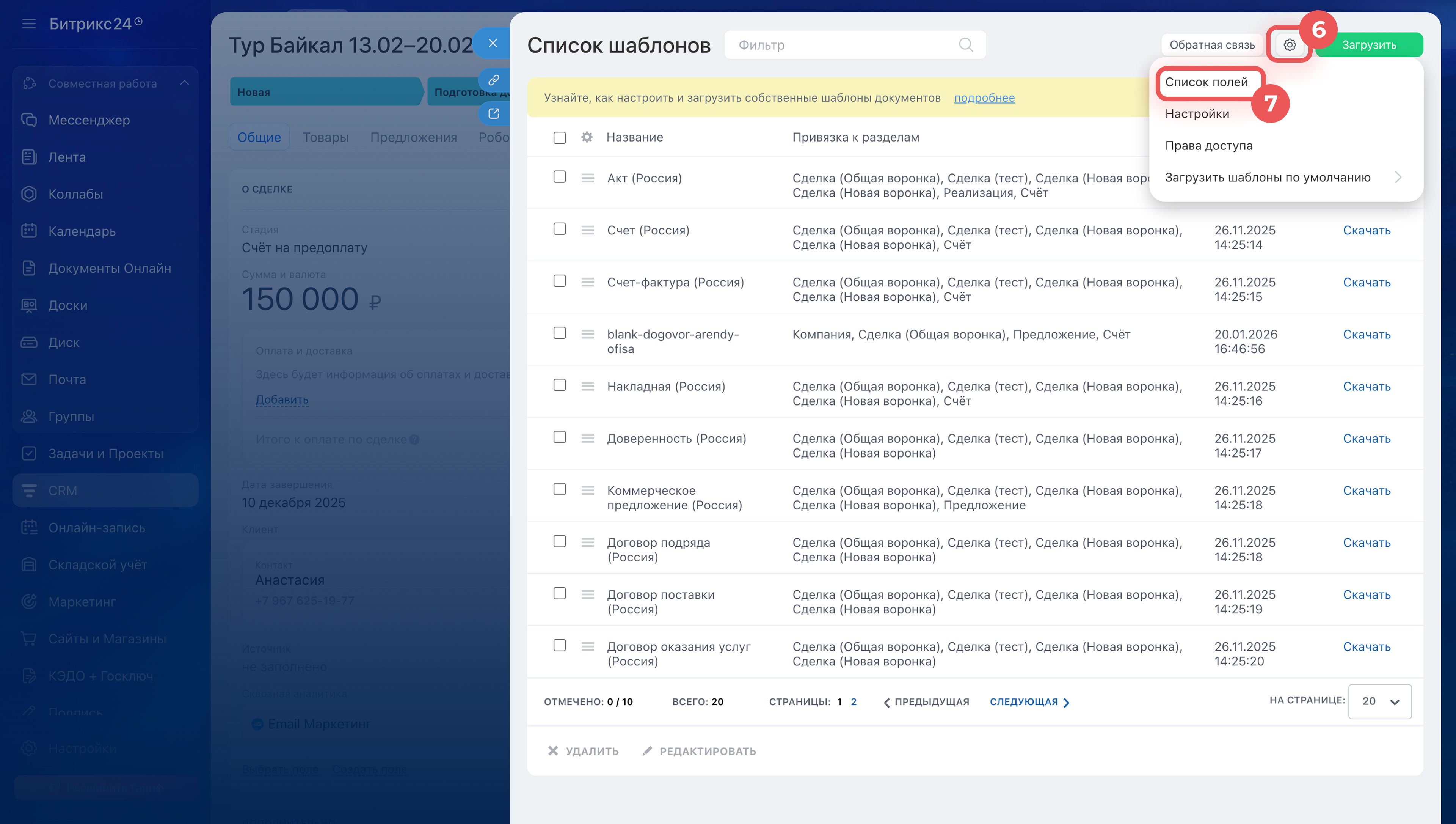The height and width of the screenshot is (824, 1456).
Task: Open Мессенджер from the left sidebar
Action: (89, 120)
